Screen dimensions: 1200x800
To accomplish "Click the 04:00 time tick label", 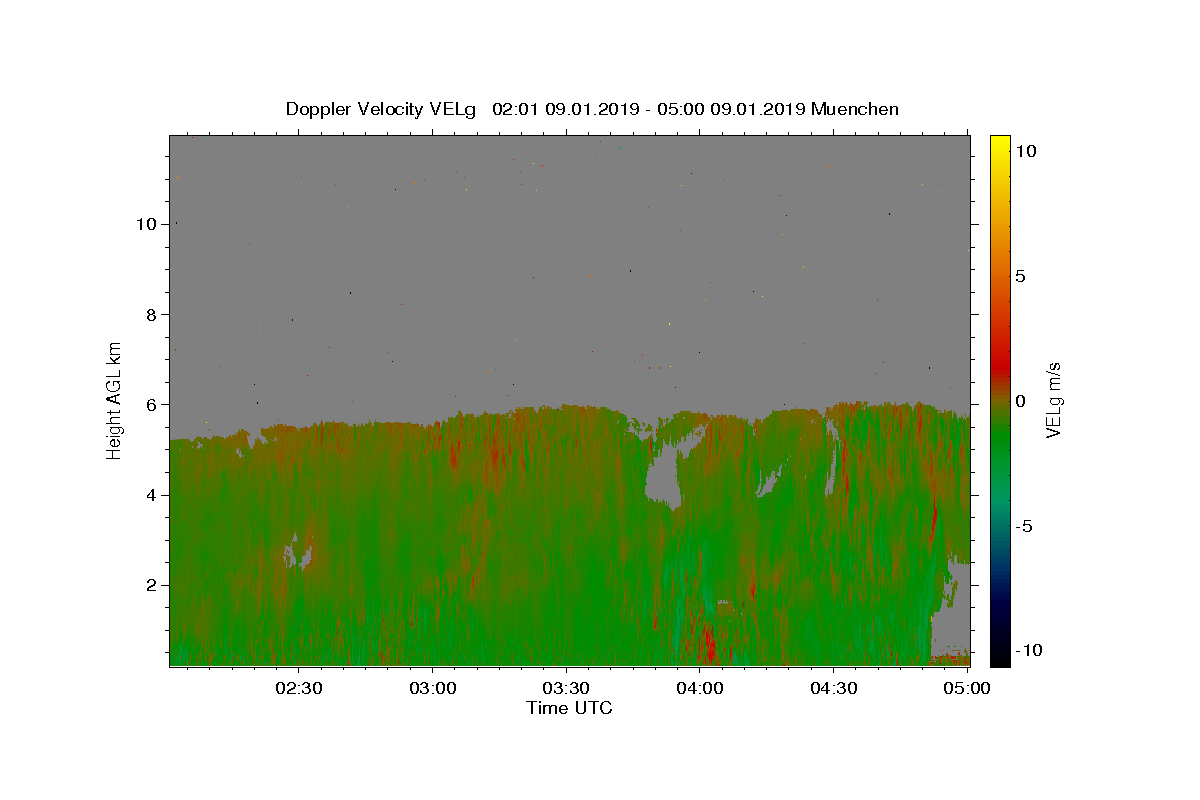I will [700, 688].
